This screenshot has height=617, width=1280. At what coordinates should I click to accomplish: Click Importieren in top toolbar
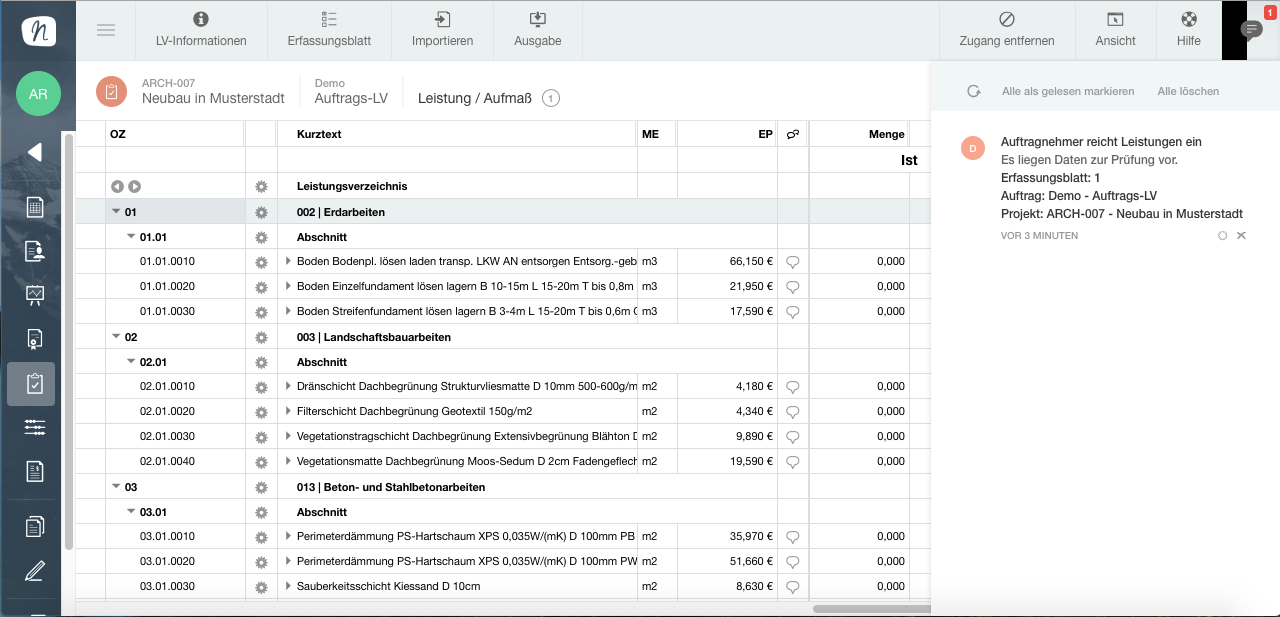click(442, 30)
